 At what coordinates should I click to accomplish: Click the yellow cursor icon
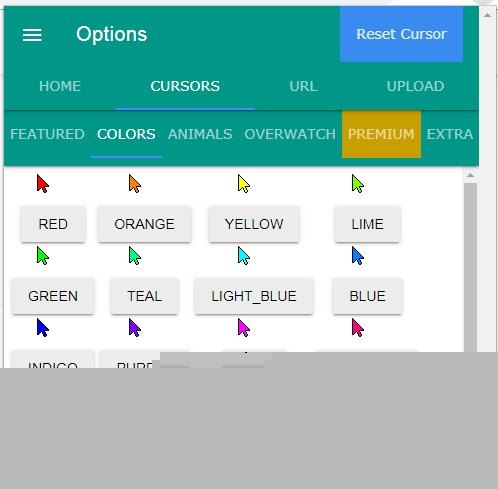244,184
